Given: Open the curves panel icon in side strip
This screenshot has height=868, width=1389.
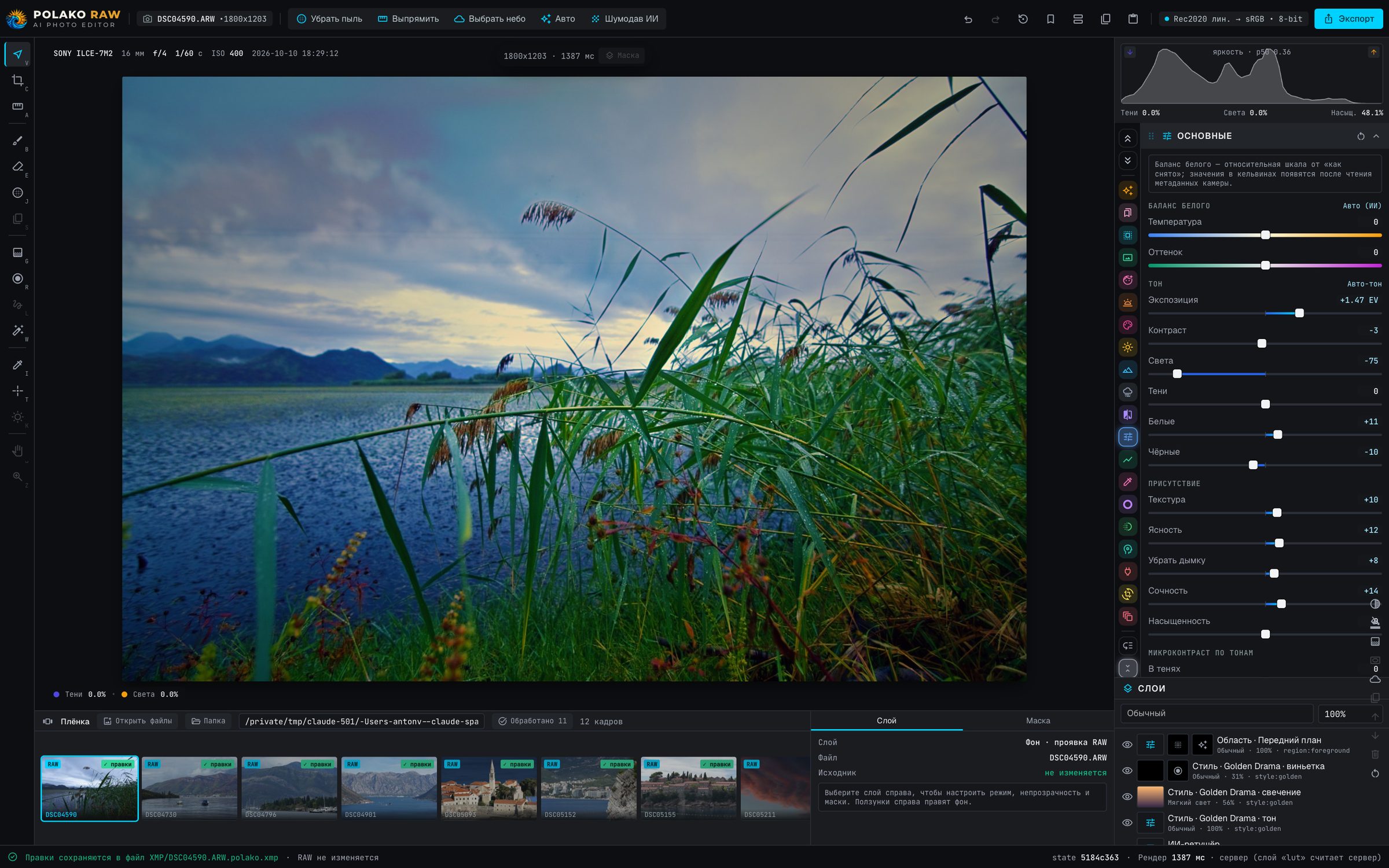Looking at the screenshot, I should click(x=1127, y=459).
